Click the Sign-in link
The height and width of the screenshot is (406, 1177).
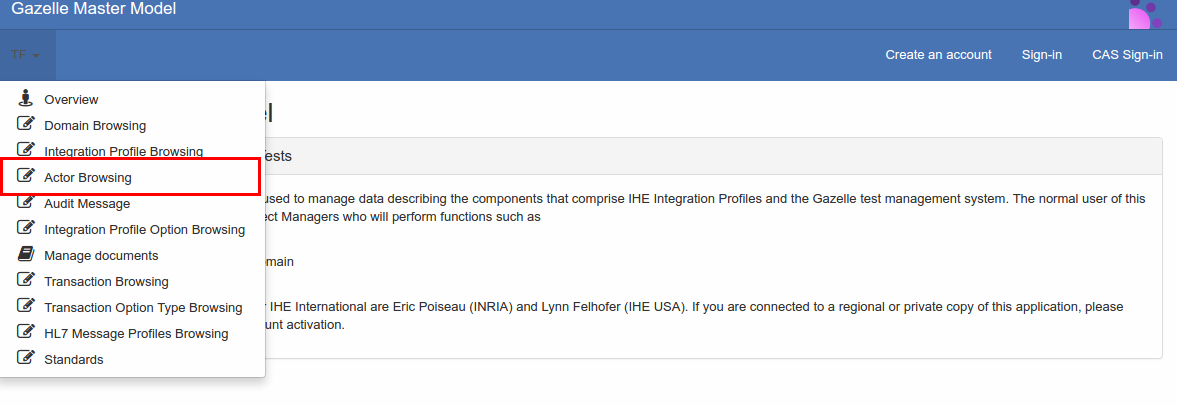[x=1041, y=55]
